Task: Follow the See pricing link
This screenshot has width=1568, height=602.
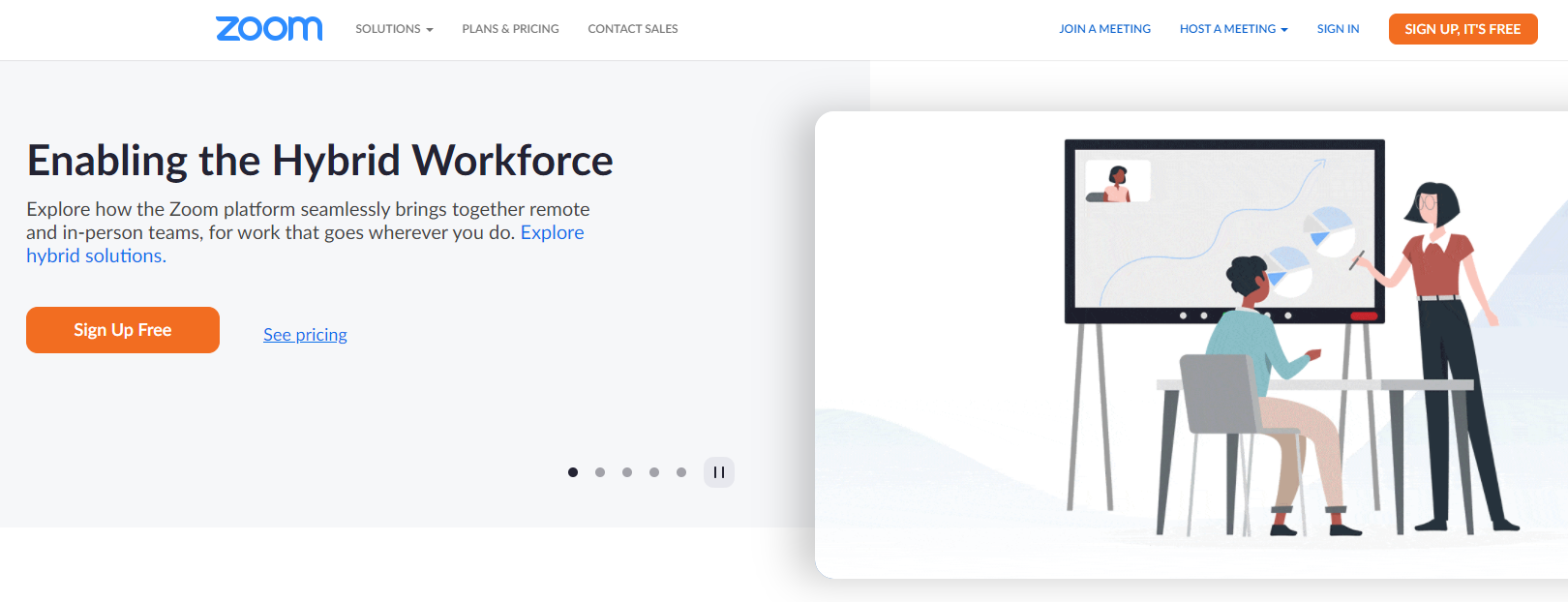Action: click(x=305, y=335)
